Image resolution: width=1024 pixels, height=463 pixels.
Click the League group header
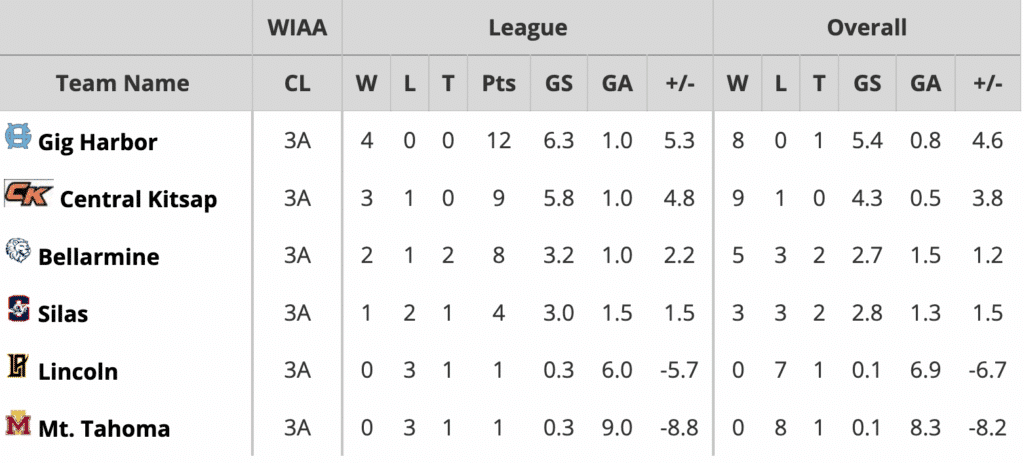(527, 28)
